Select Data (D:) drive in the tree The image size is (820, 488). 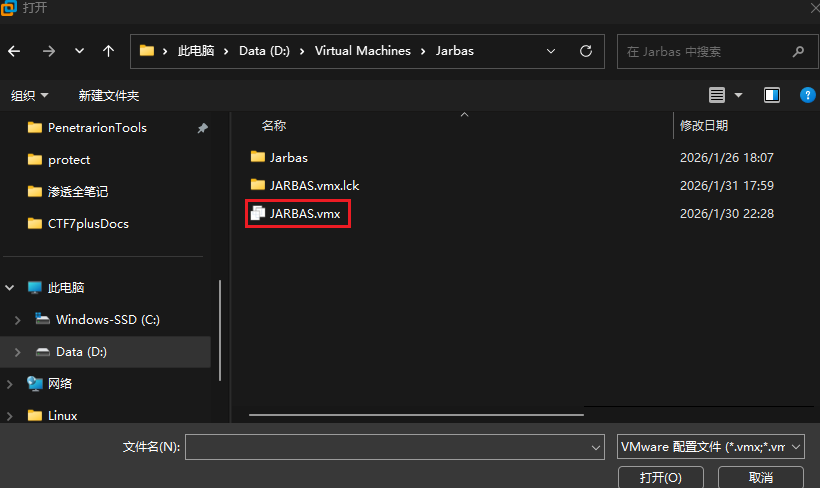[81, 351]
